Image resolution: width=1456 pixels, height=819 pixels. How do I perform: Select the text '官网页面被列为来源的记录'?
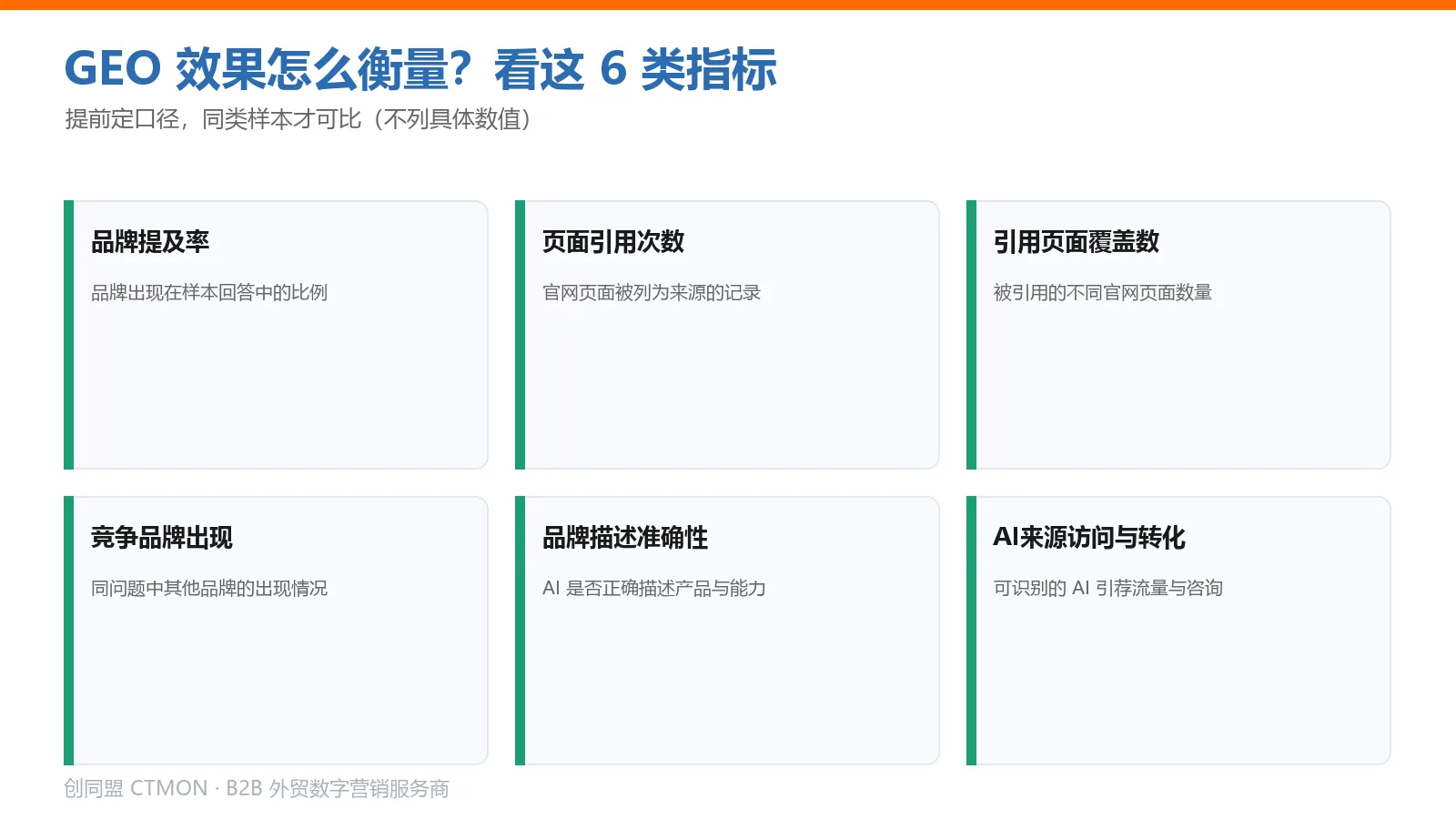coord(652,293)
